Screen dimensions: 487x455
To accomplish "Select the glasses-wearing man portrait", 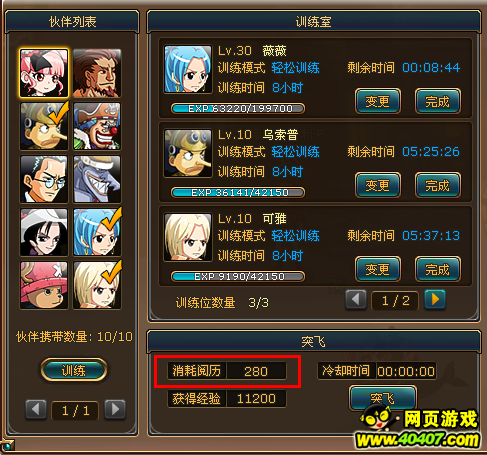I will pyautogui.click(x=44, y=179).
